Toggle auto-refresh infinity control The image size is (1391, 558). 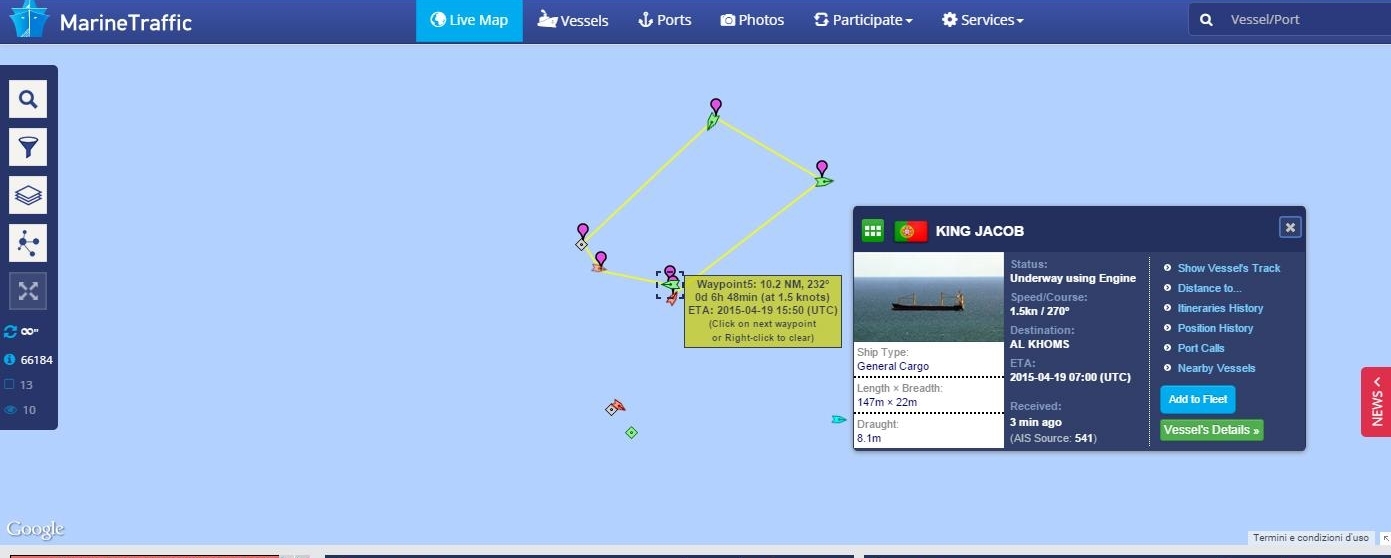point(22,332)
